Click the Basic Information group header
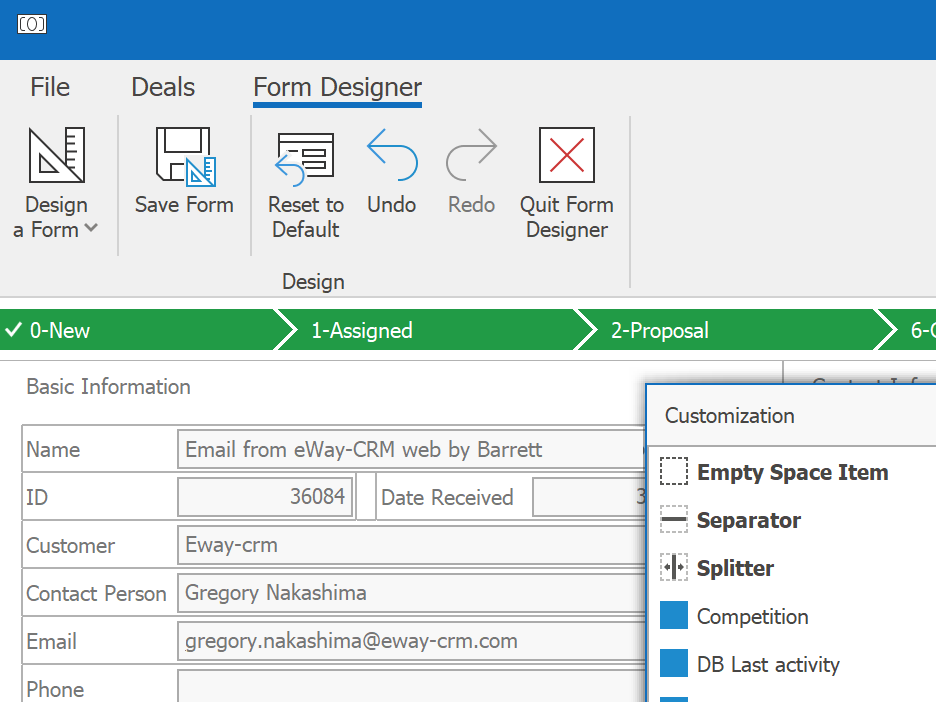Screen dimensions: 936x702 click(x=109, y=387)
